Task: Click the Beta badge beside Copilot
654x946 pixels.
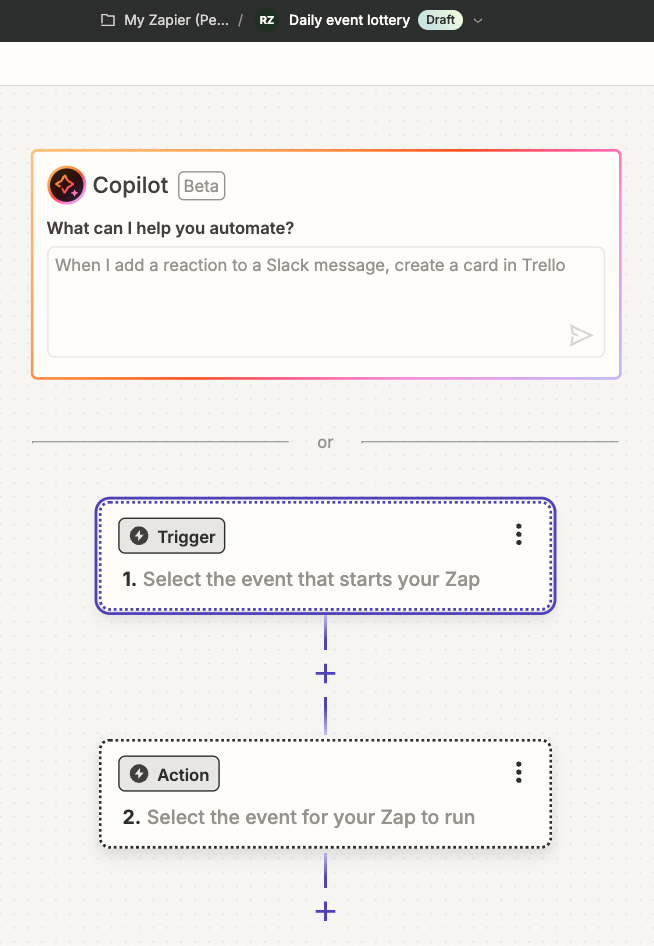Action: [x=201, y=186]
